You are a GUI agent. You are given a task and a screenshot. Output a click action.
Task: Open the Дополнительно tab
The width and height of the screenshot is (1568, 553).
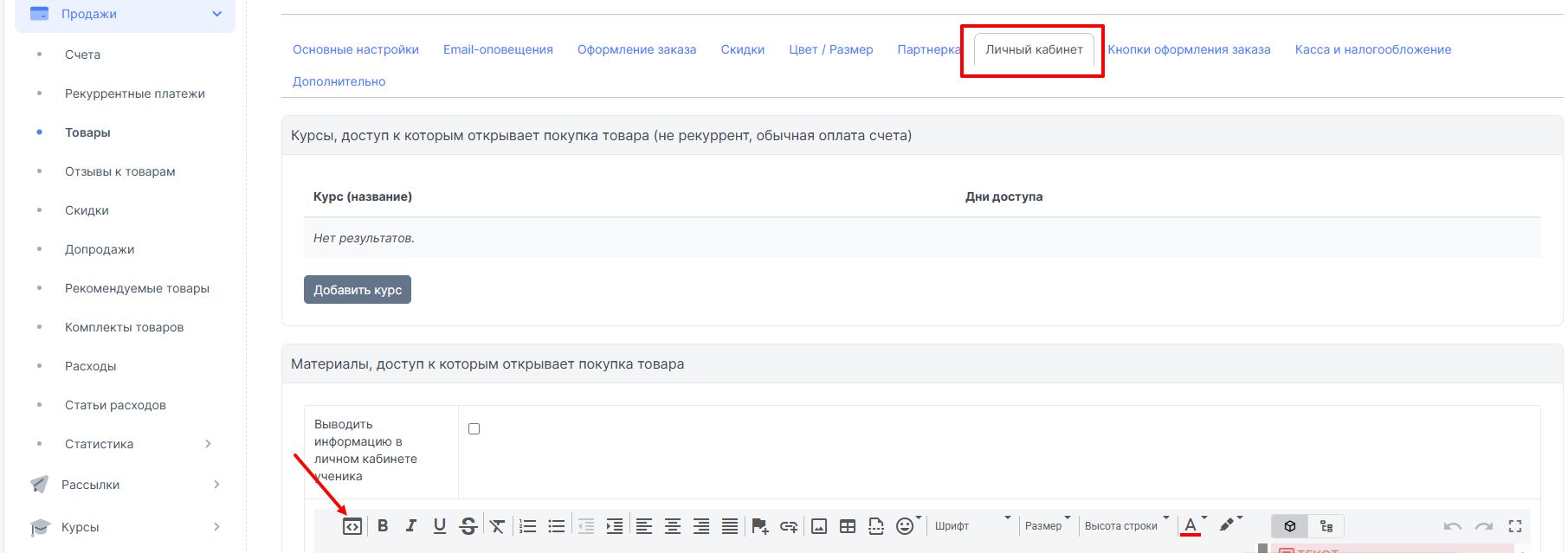[339, 81]
